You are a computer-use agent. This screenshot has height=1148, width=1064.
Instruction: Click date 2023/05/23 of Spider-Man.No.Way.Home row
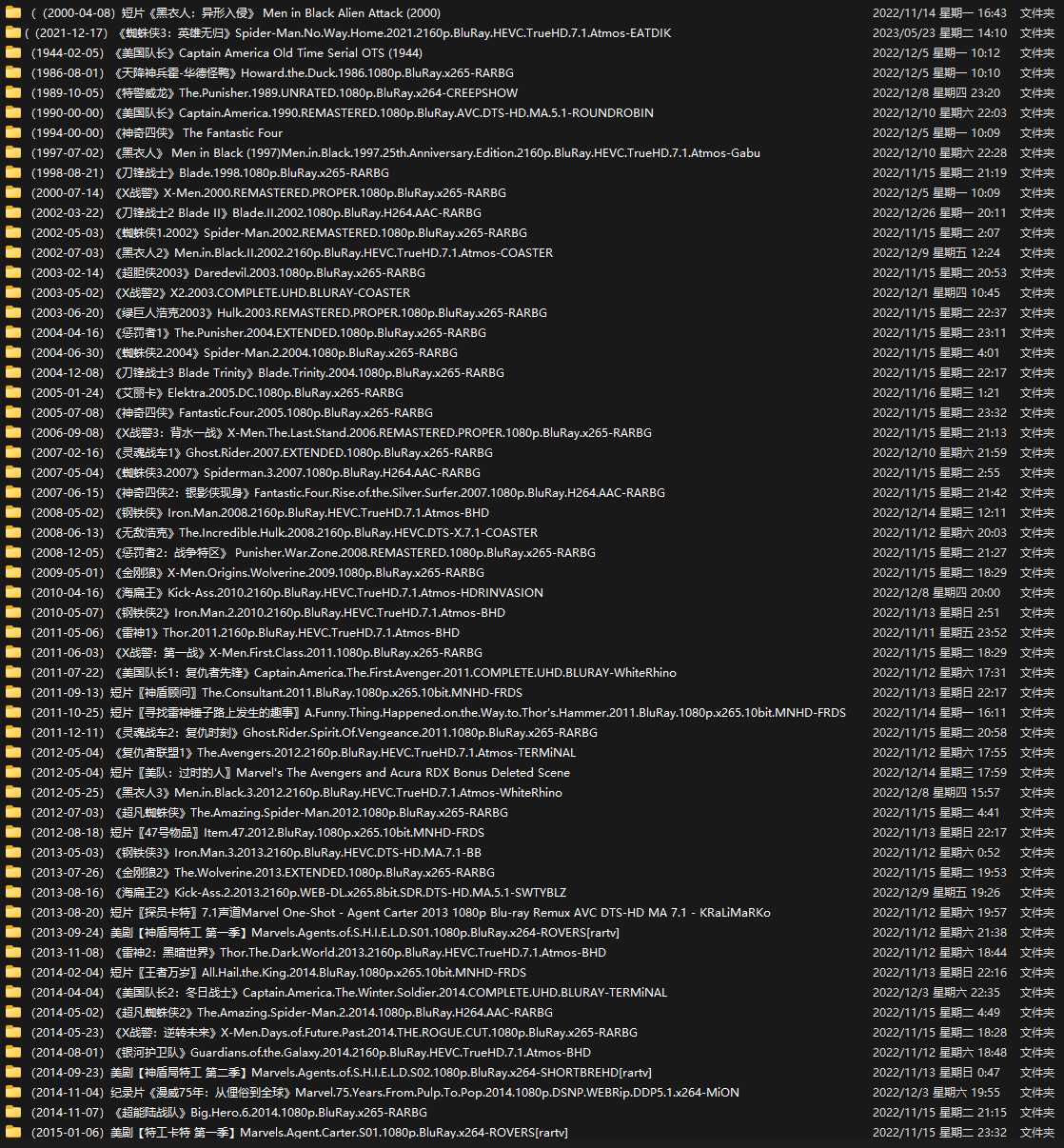point(939,33)
